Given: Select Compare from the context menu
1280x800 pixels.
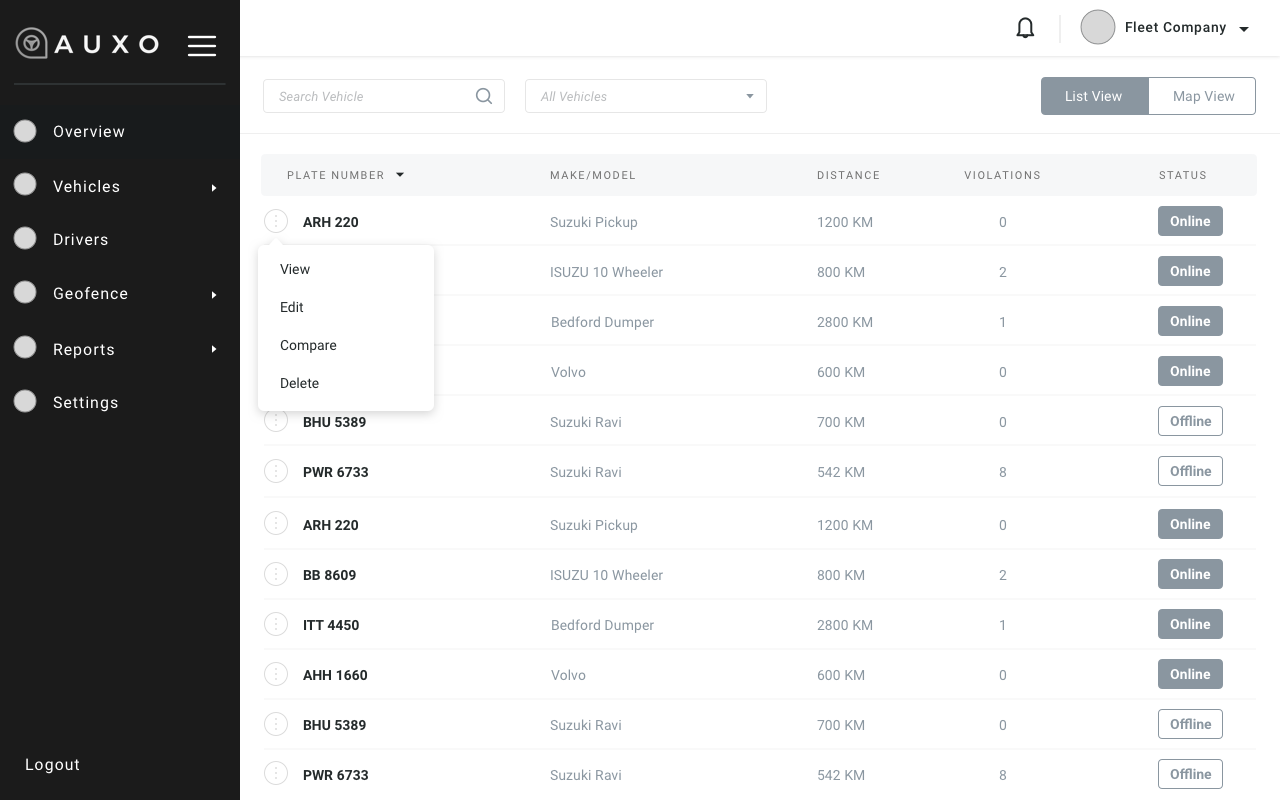Looking at the screenshot, I should (308, 345).
